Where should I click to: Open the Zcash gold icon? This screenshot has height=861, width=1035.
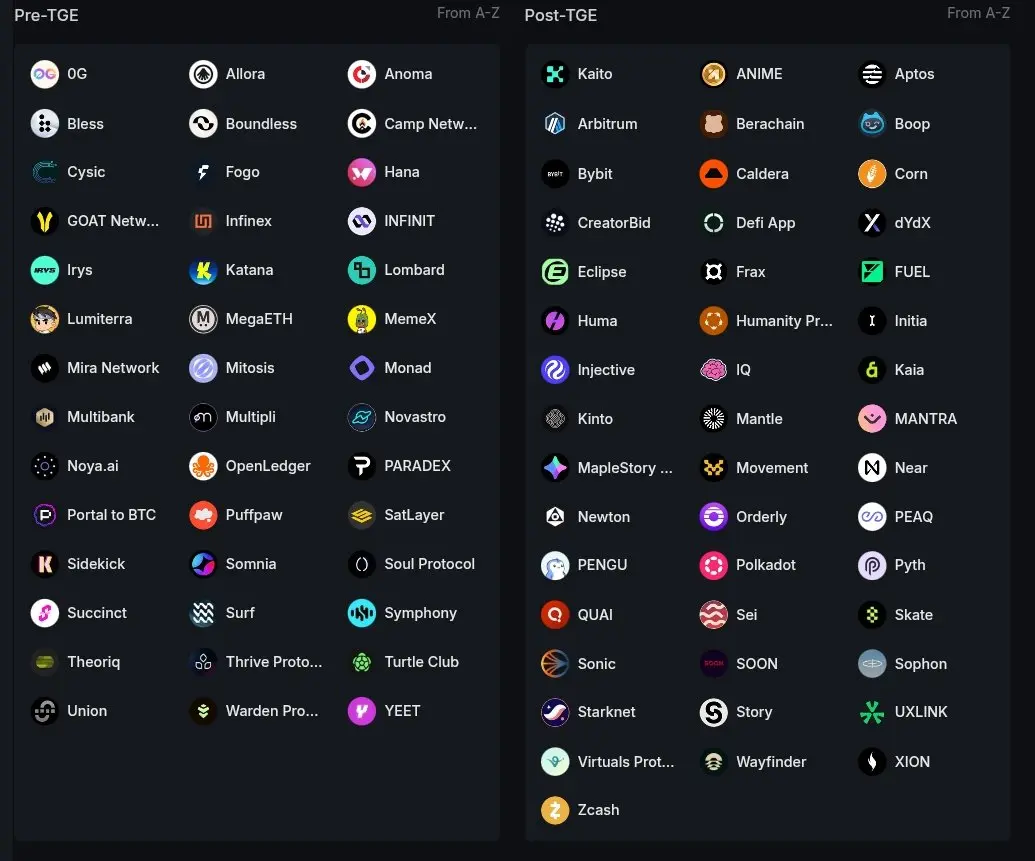pos(555,810)
